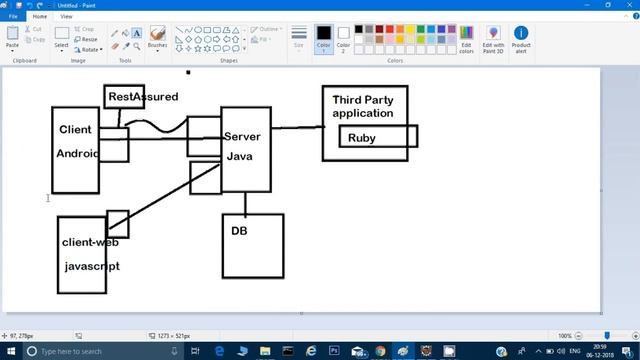Choose the Five-point star shape
The image size is (640, 360).
[198, 49]
